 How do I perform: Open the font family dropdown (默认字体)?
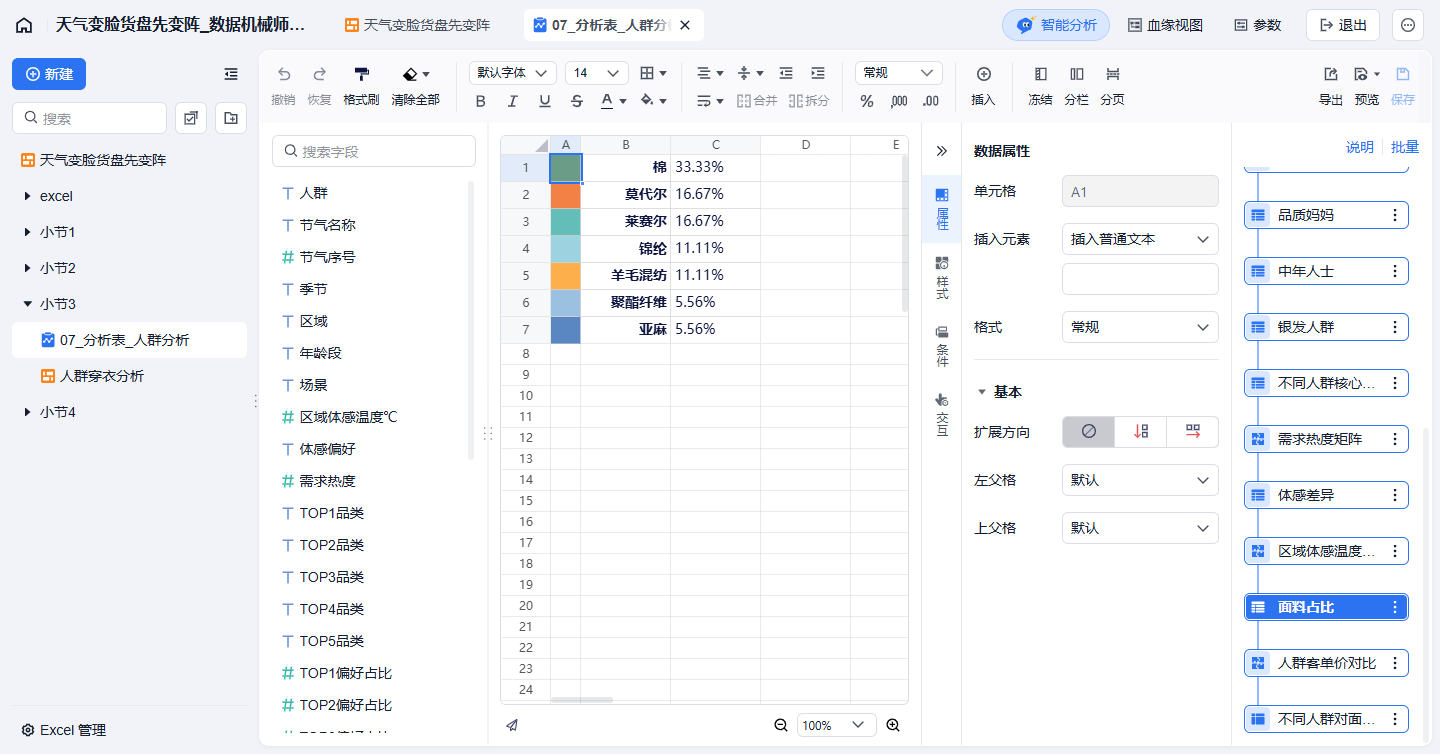tap(513, 73)
